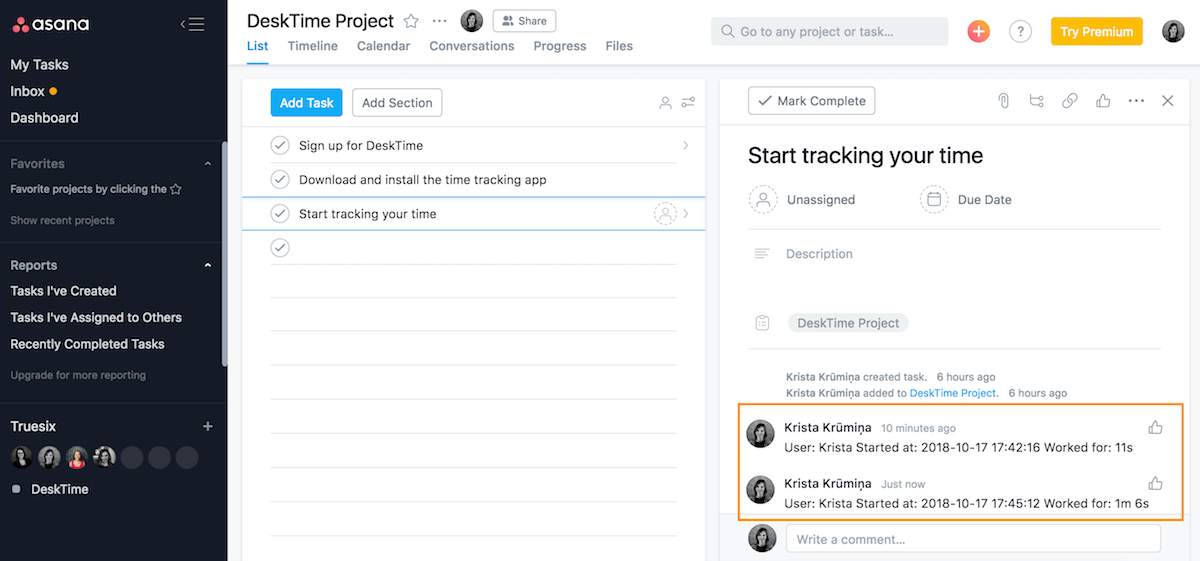Open the help question mark icon
This screenshot has width=1200, height=561.
[1020, 31]
